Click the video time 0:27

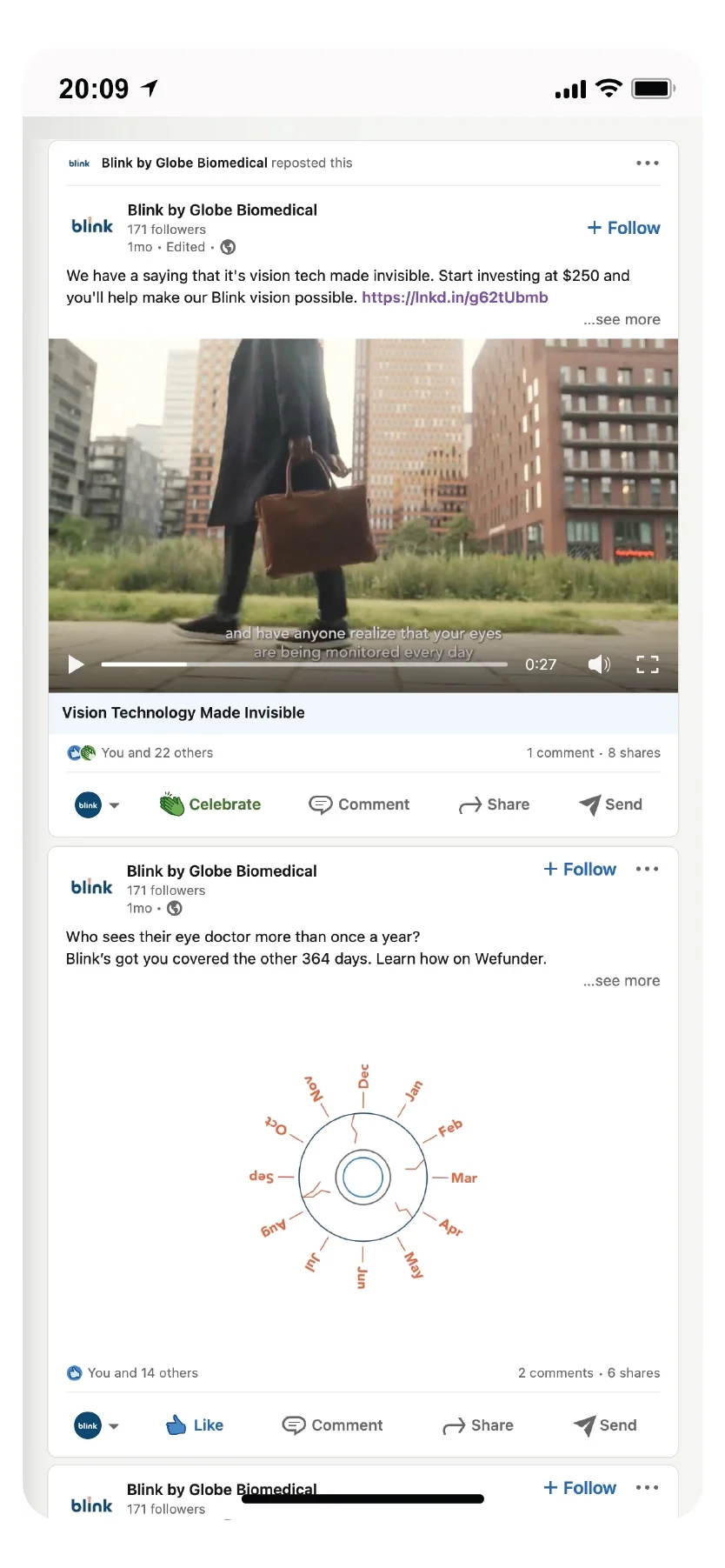[x=541, y=664]
